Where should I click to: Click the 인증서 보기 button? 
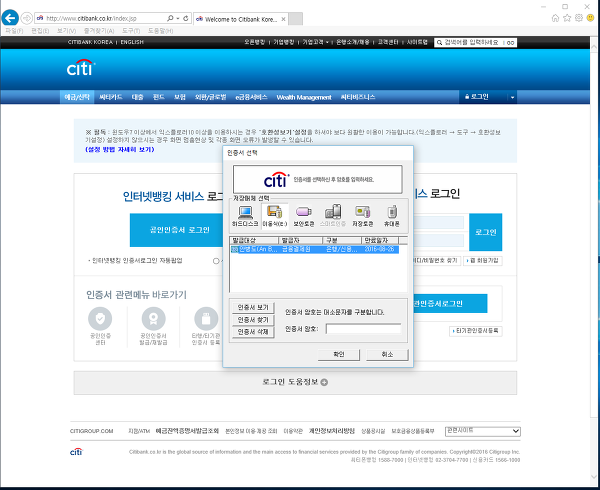coord(253,308)
